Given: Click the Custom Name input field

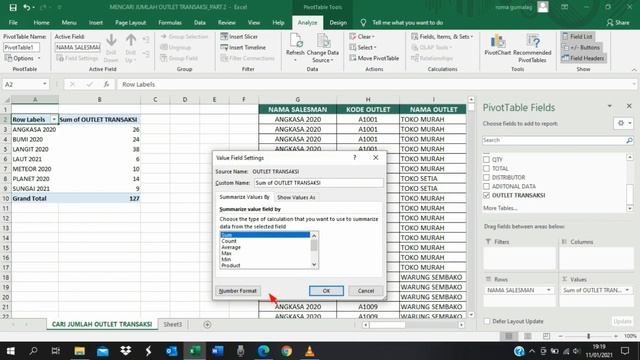Looking at the screenshot, I should click(x=319, y=183).
